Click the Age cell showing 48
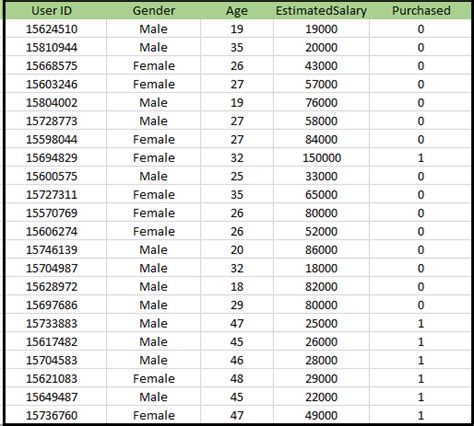The height and width of the screenshot is (426, 474). pyautogui.click(x=237, y=379)
